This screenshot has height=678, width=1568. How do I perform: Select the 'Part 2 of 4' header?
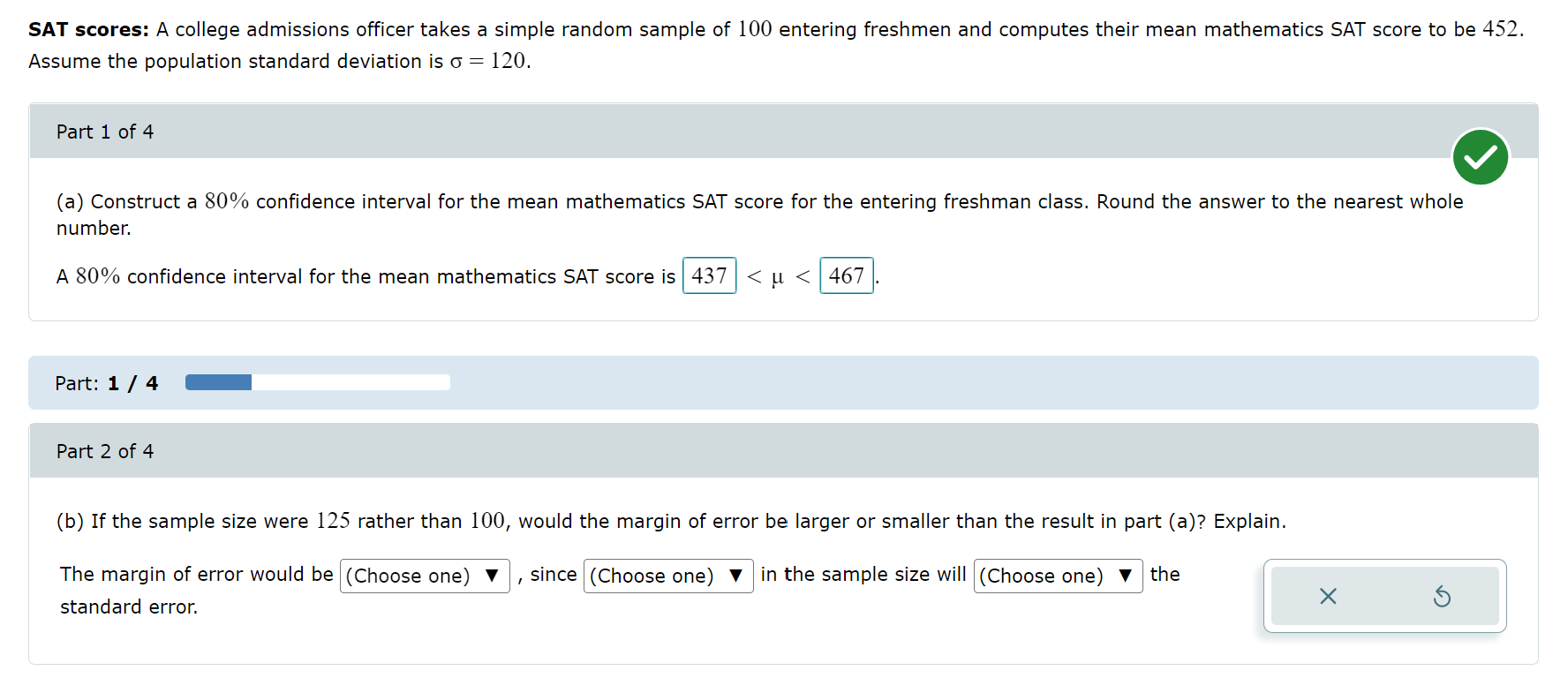pos(105,450)
